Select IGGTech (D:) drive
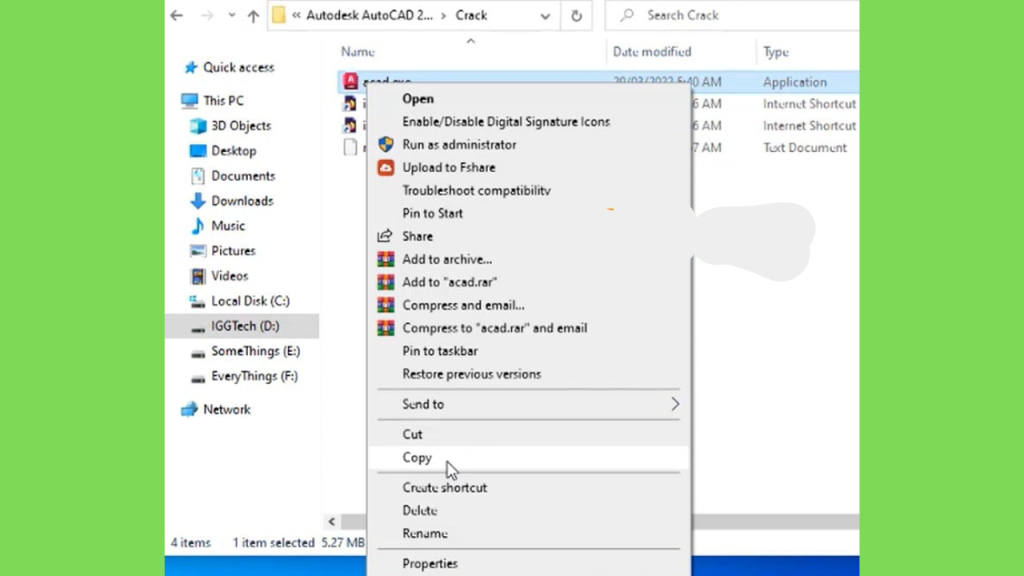 245,326
